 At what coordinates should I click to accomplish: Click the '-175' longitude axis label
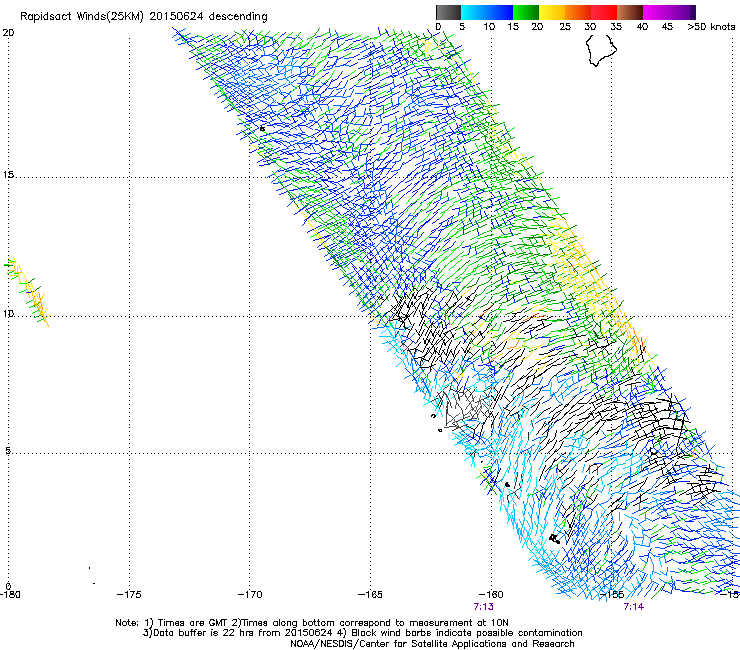tap(129, 594)
